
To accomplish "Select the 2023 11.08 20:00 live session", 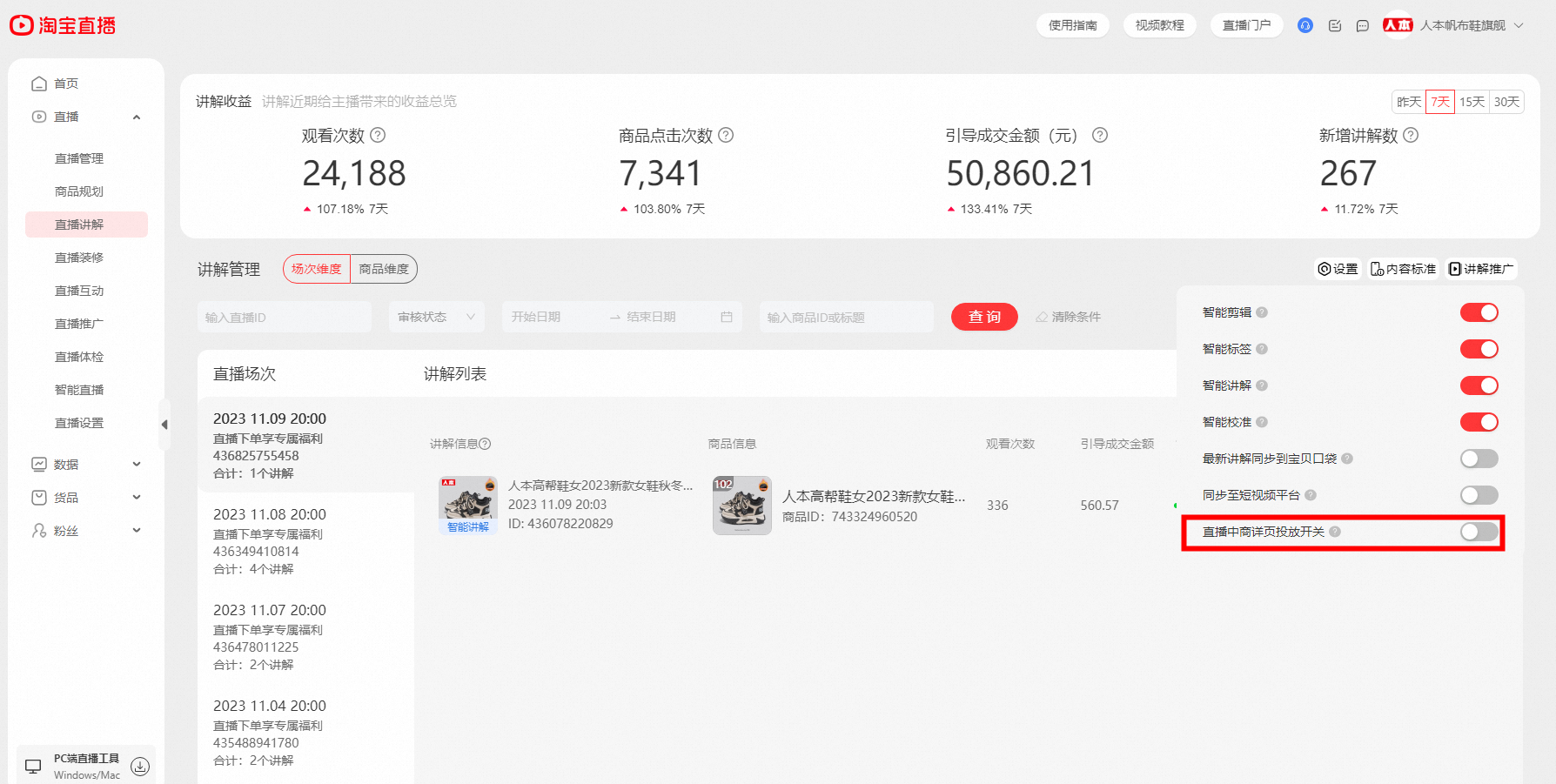I will tap(305, 541).
